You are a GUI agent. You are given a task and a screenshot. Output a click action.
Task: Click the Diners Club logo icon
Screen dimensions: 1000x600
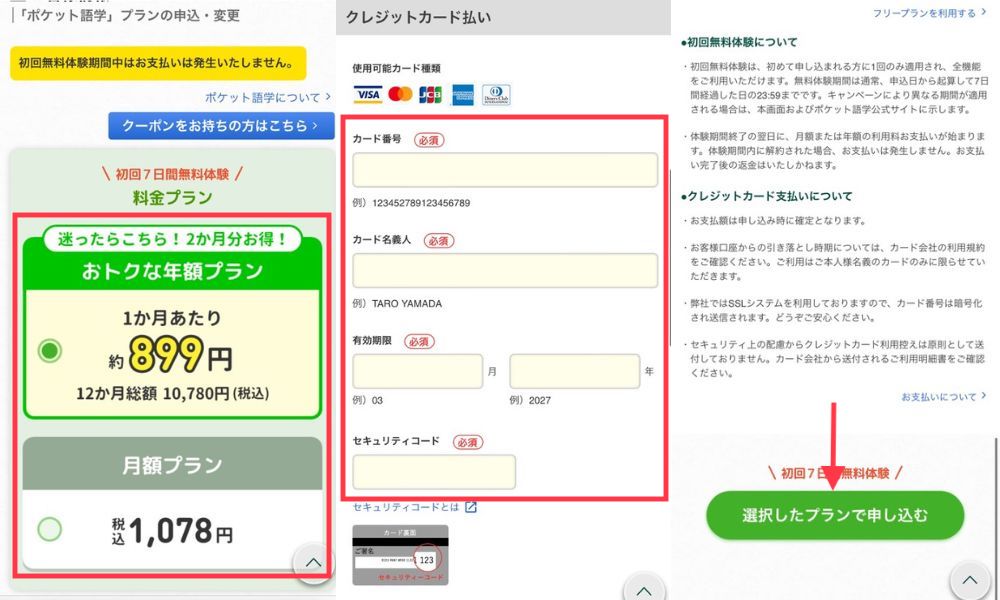(x=496, y=95)
